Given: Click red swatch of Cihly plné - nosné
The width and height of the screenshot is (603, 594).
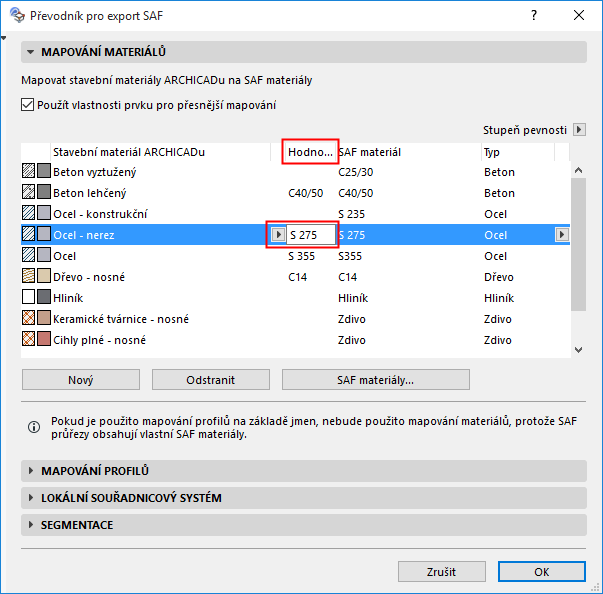Looking at the screenshot, I should pyautogui.click(x=44, y=339).
